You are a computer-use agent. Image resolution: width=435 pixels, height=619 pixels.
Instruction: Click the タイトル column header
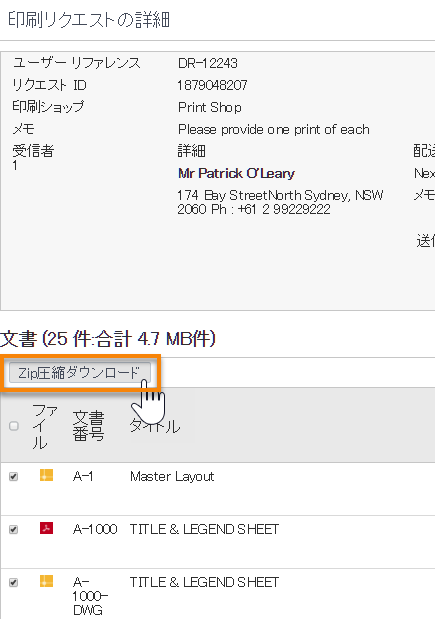(155, 426)
